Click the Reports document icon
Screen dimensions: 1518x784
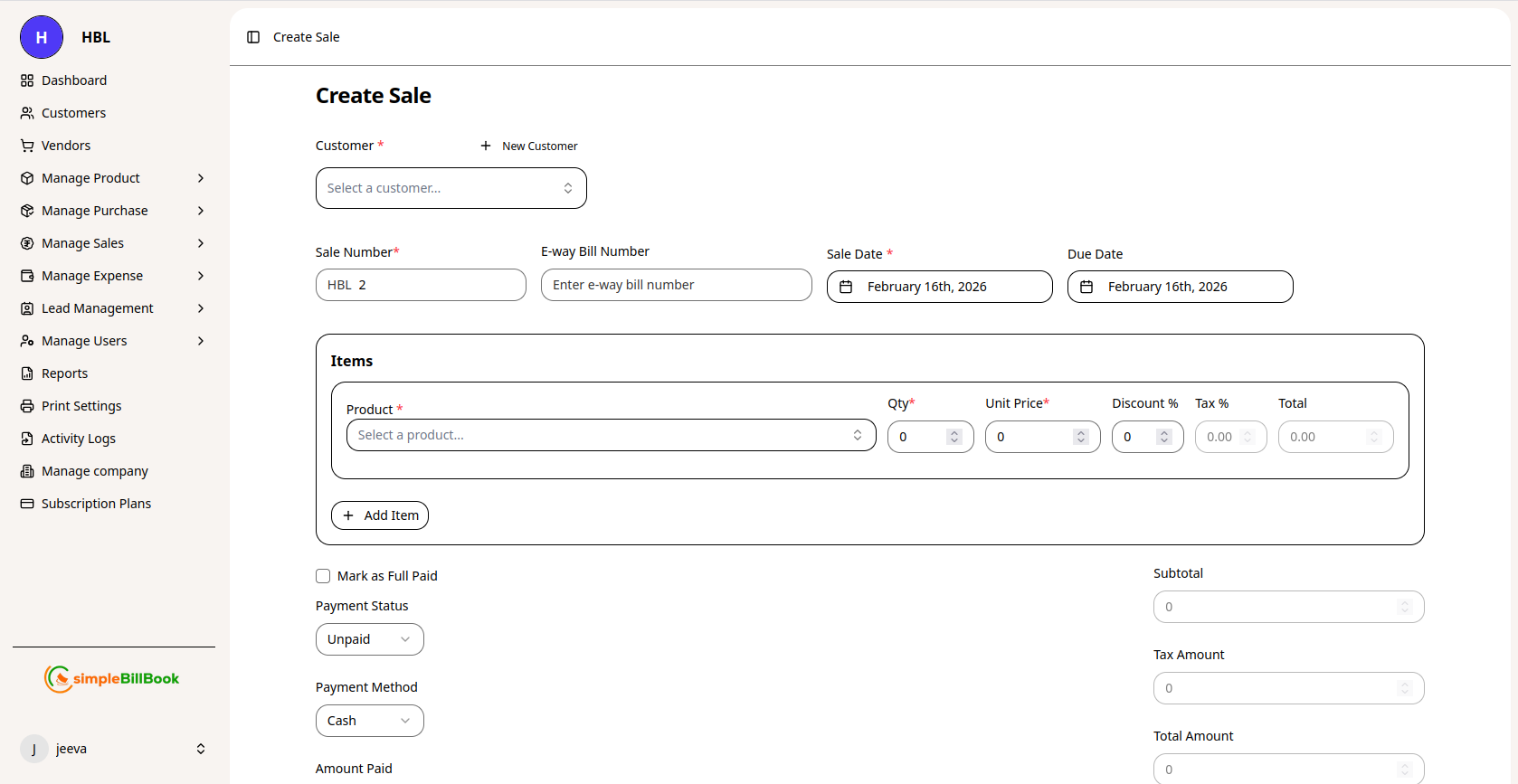[27, 373]
